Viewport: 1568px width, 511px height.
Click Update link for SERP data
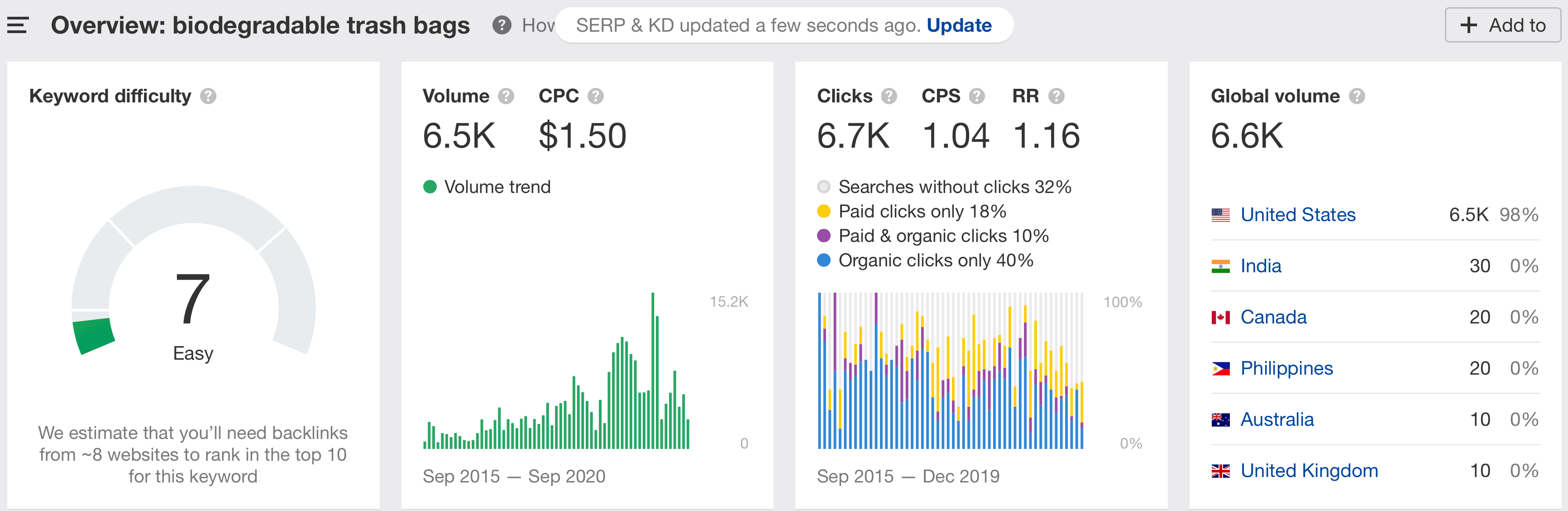pos(959,25)
